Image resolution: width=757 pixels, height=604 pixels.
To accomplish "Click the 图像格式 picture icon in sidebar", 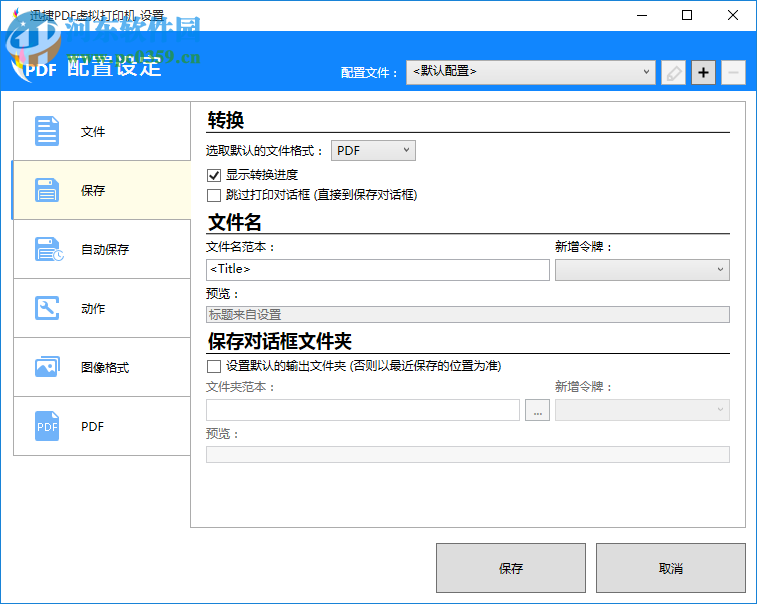I will [47, 367].
